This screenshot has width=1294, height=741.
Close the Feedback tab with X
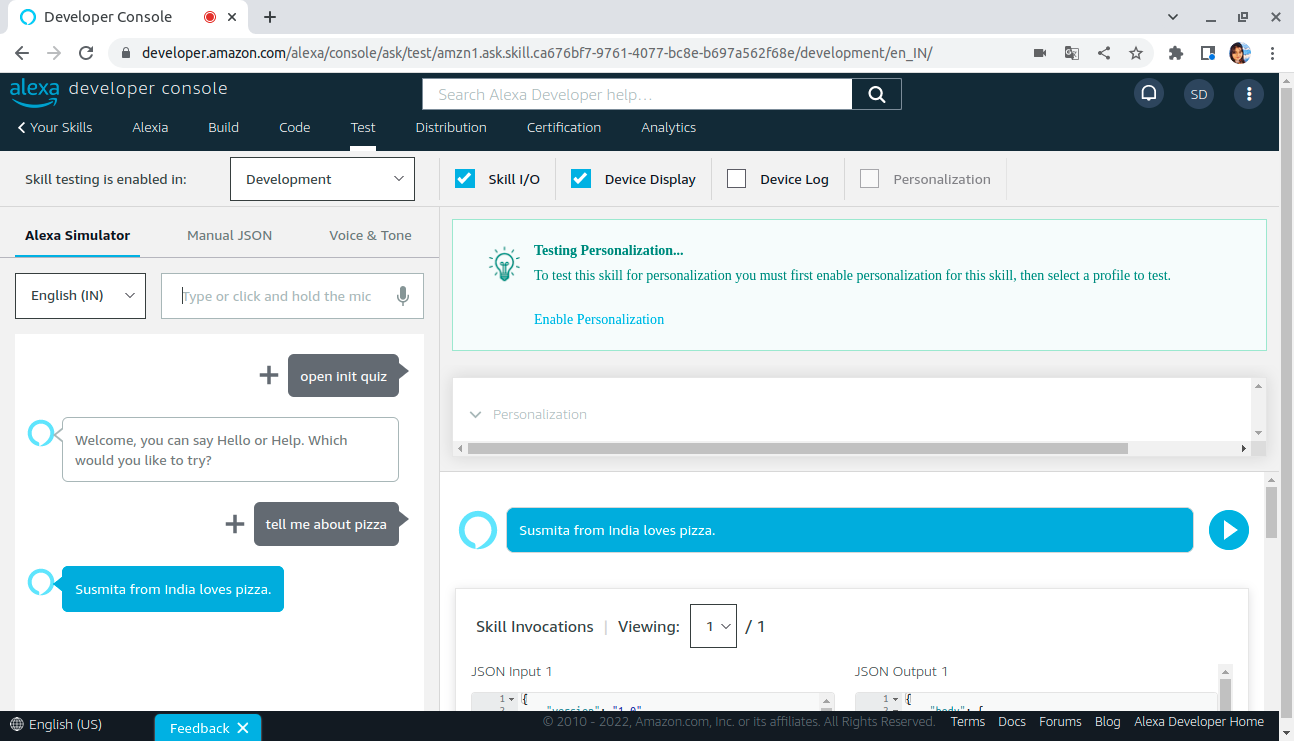click(x=242, y=728)
